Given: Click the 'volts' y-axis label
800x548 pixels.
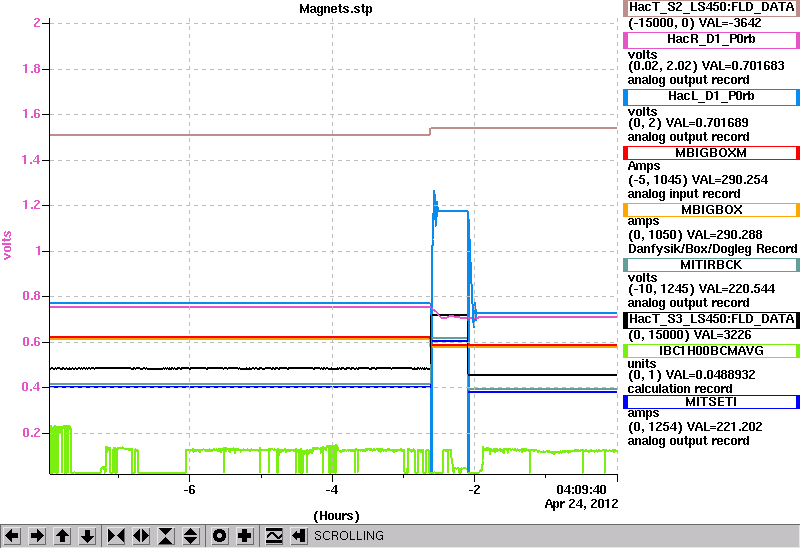Looking at the screenshot, I should click(x=7, y=245).
